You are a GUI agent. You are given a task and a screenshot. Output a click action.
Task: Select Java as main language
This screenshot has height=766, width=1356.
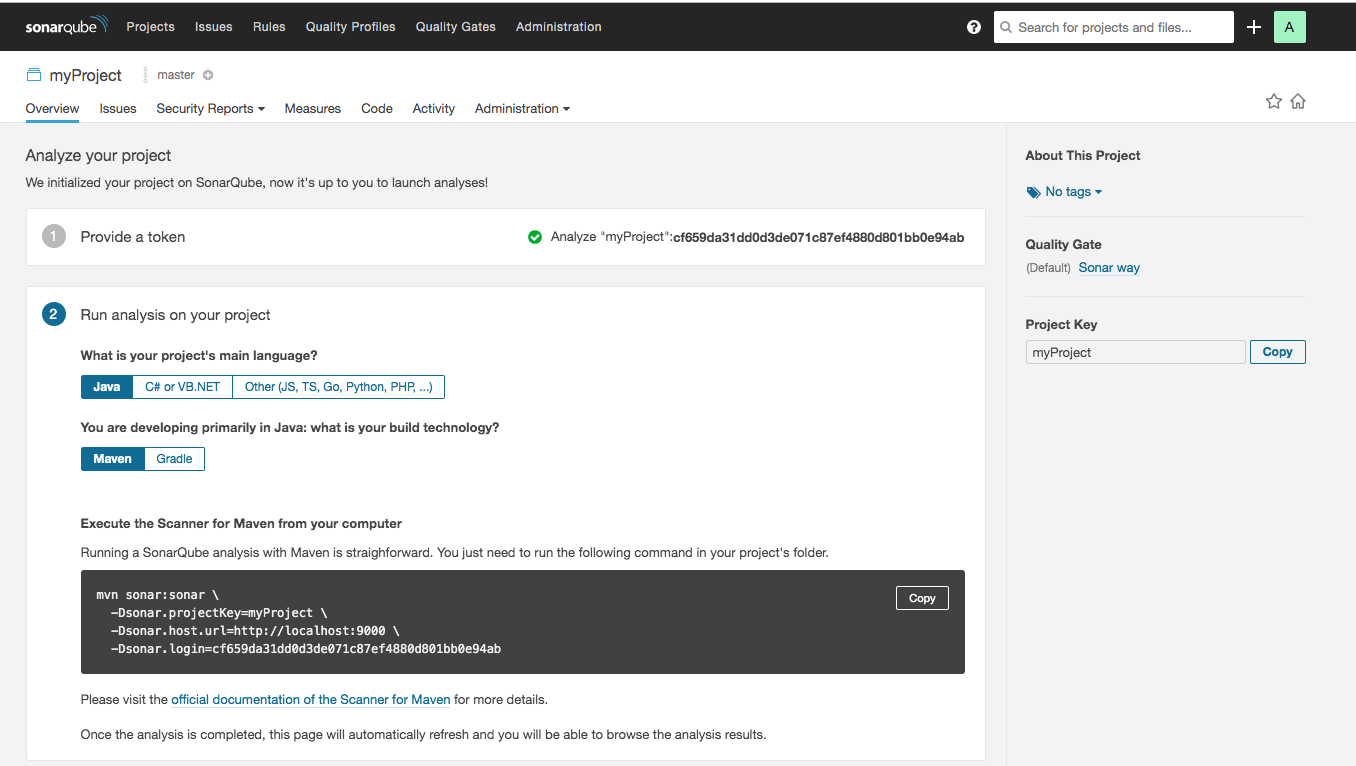pos(106,387)
